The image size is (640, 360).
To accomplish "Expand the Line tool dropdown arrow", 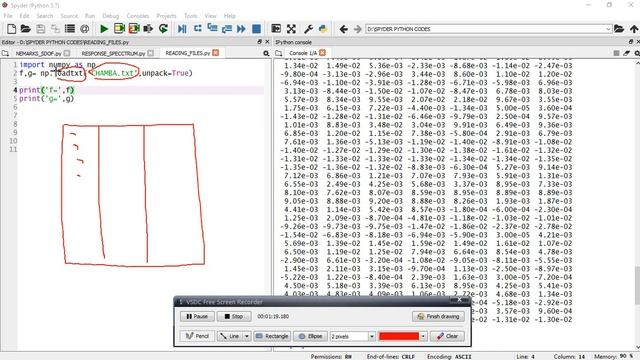I will click(247, 336).
